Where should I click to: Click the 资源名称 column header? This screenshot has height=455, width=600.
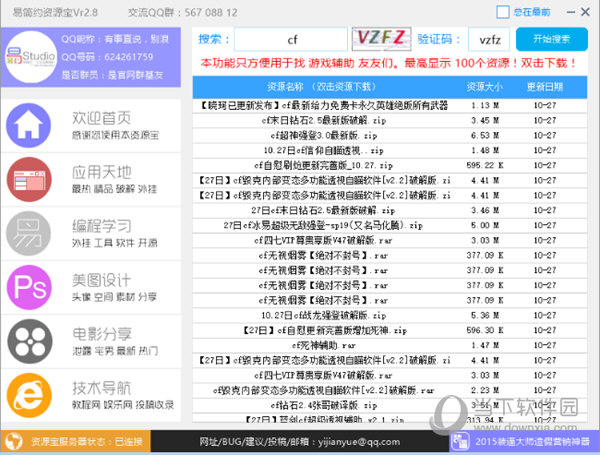(x=321, y=87)
